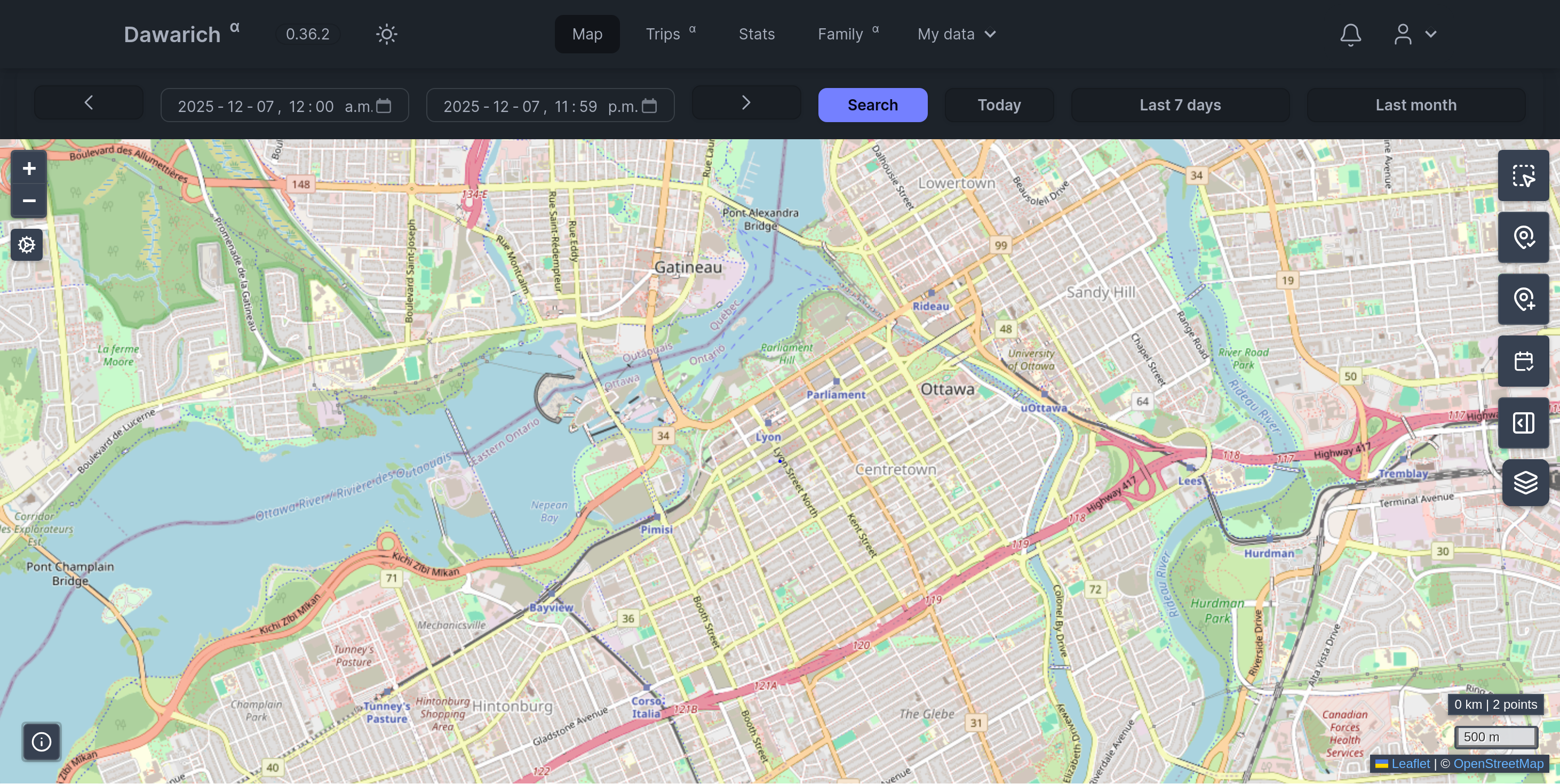Zoom out of the map
1560x784 pixels.
(x=28, y=201)
